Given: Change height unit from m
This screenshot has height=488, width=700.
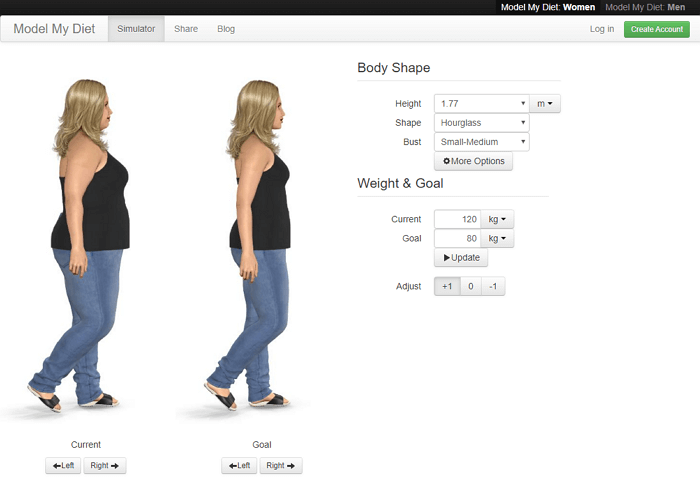Looking at the screenshot, I should pyautogui.click(x=546, y=103).
